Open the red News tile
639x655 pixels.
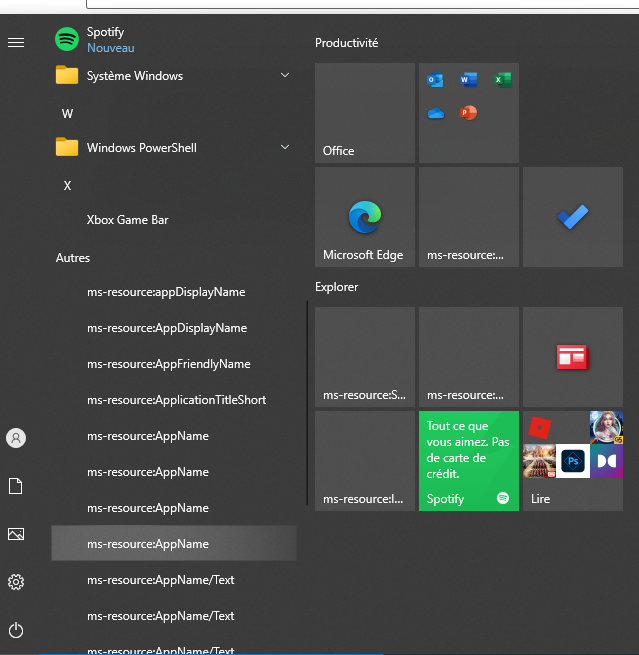coord(573,357)
